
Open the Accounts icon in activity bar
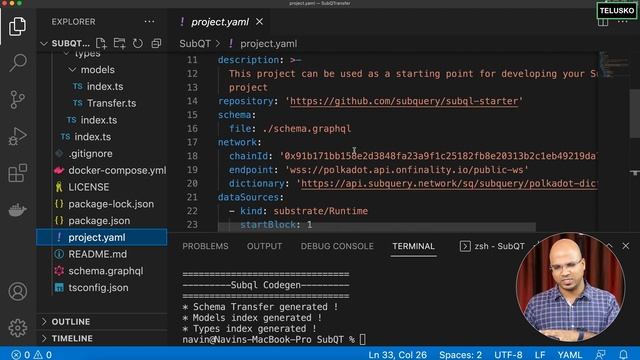(x=18, y=291)
